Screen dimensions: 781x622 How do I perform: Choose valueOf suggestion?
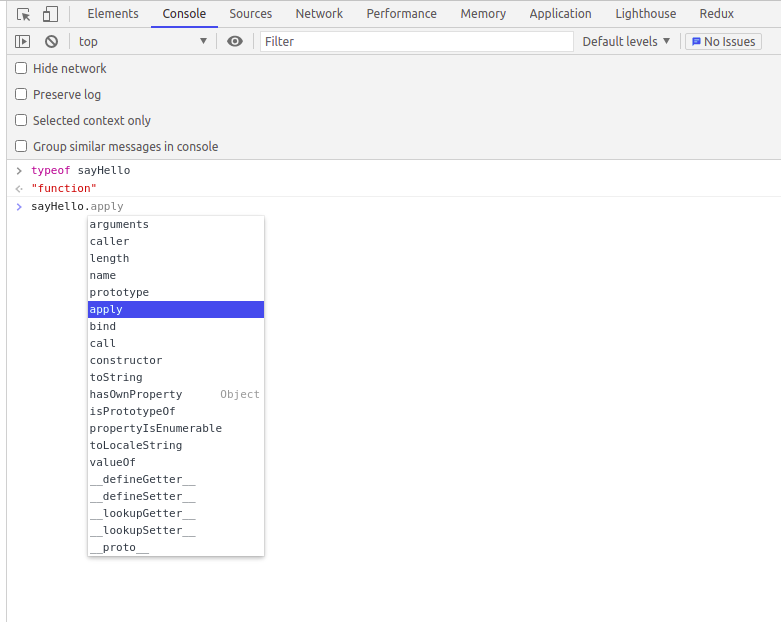pos(176,462)
